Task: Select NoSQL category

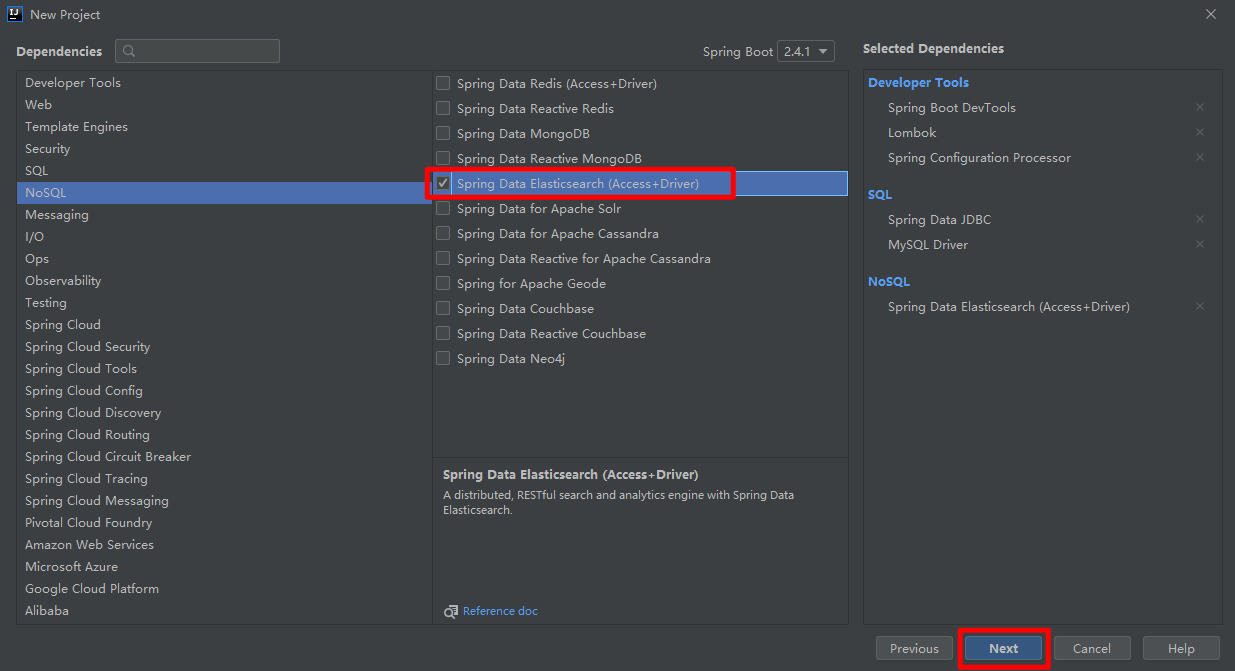Action: 224,192
